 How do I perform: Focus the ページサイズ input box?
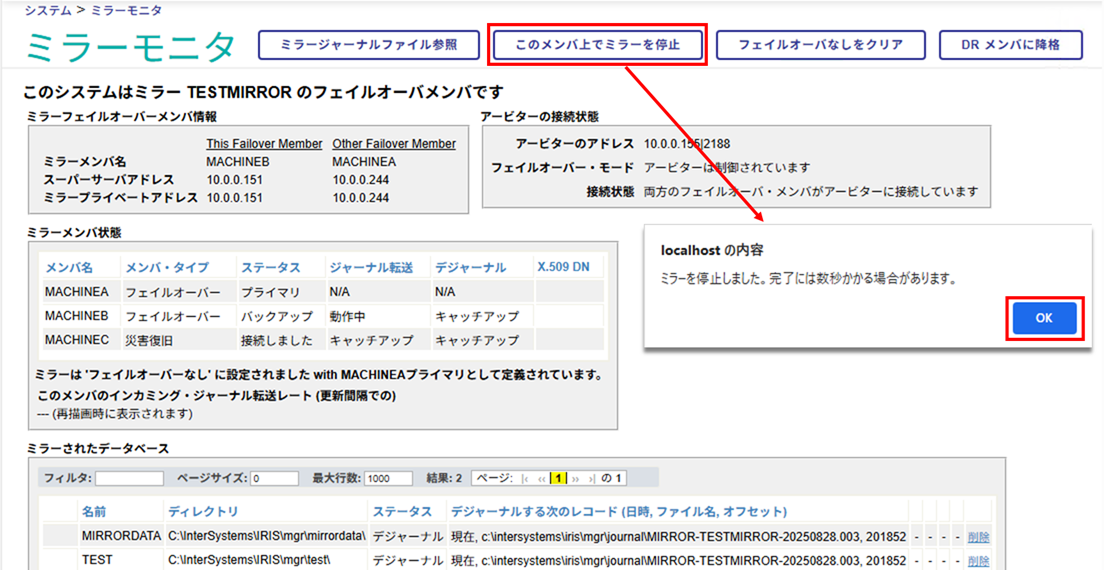pos(274,479)
